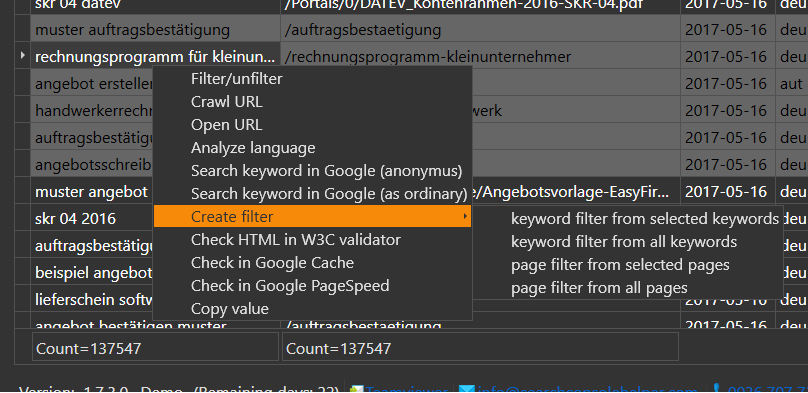This screenshot has width=808, height=393.
Task: Choose Copy value from the menu
Action: tap(312, 309)
